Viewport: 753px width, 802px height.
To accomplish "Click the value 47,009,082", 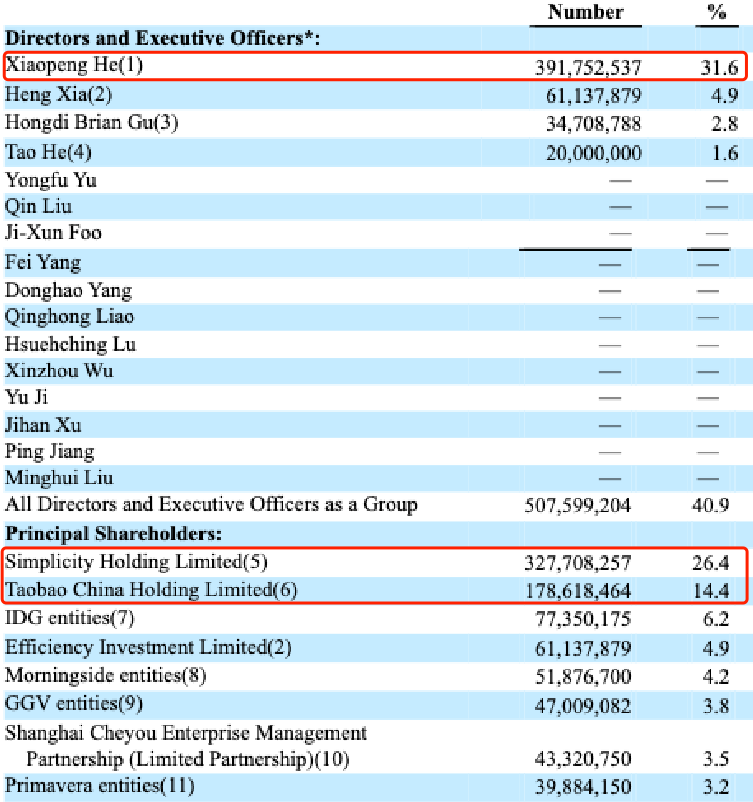I will 583,706.
